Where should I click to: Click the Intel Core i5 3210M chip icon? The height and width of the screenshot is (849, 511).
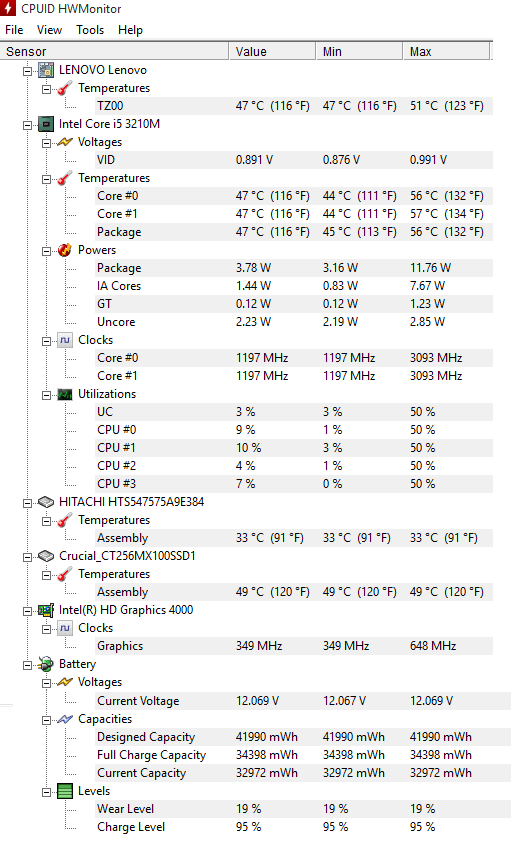[46, 124]
